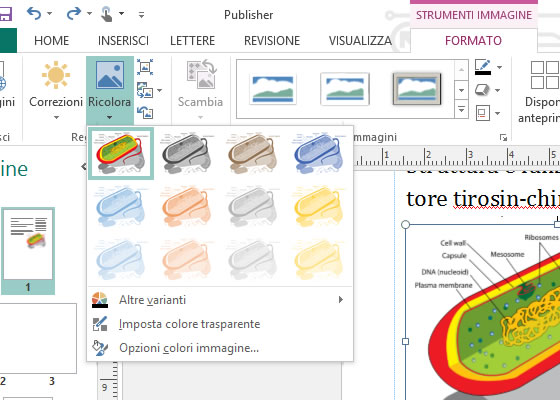Click the compress pictures icon
Image resolution: width=560 pixels, height=400 pixels.
tap(145, 67)
